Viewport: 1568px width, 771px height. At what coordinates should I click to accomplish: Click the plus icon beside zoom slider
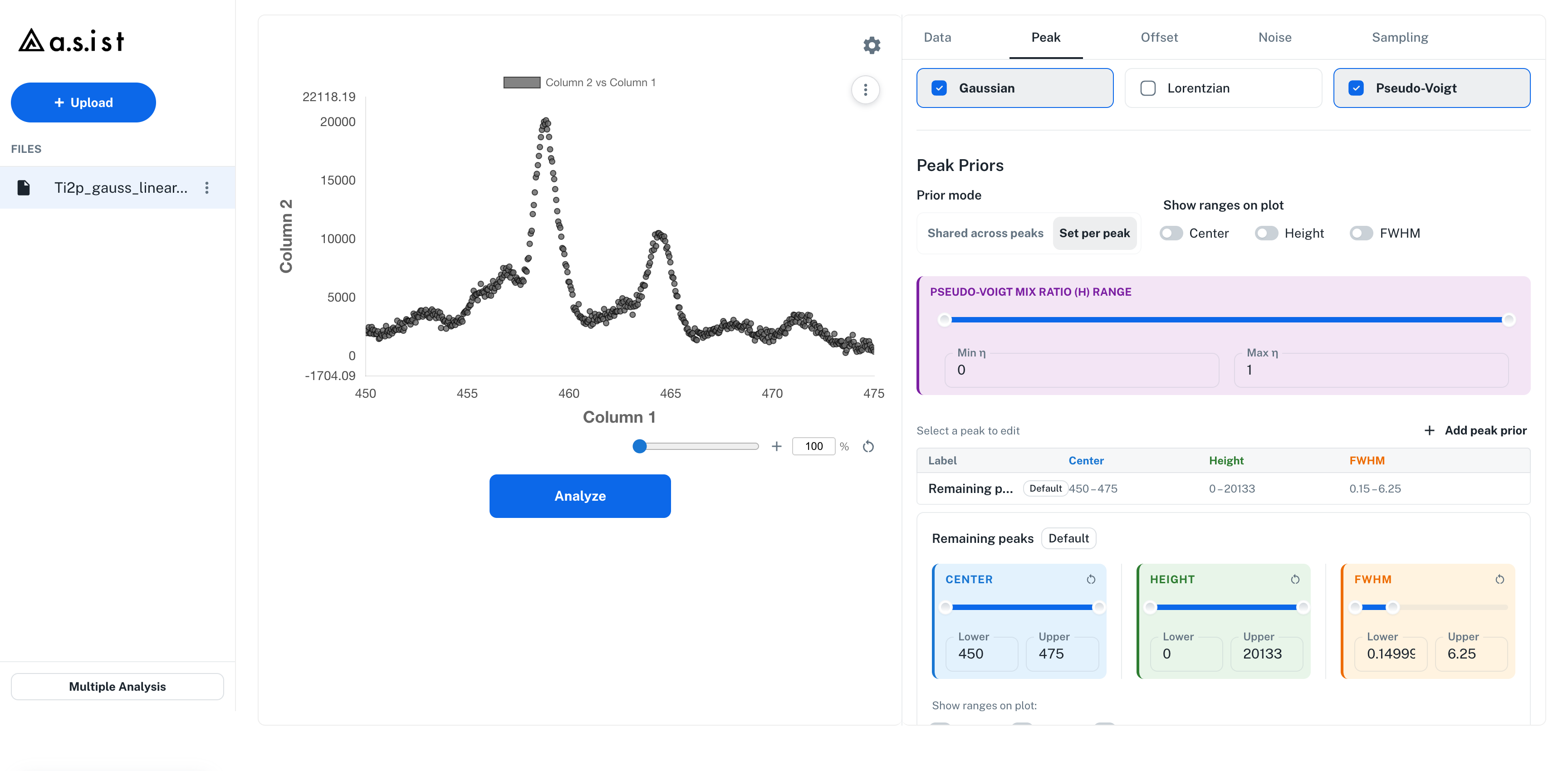(x=776, y=446)
